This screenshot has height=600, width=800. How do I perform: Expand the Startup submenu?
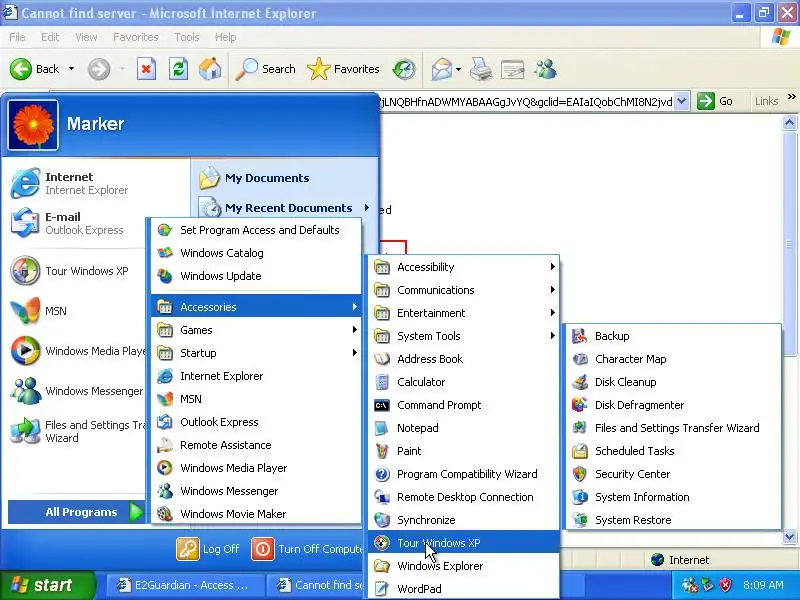coord(256,353)
